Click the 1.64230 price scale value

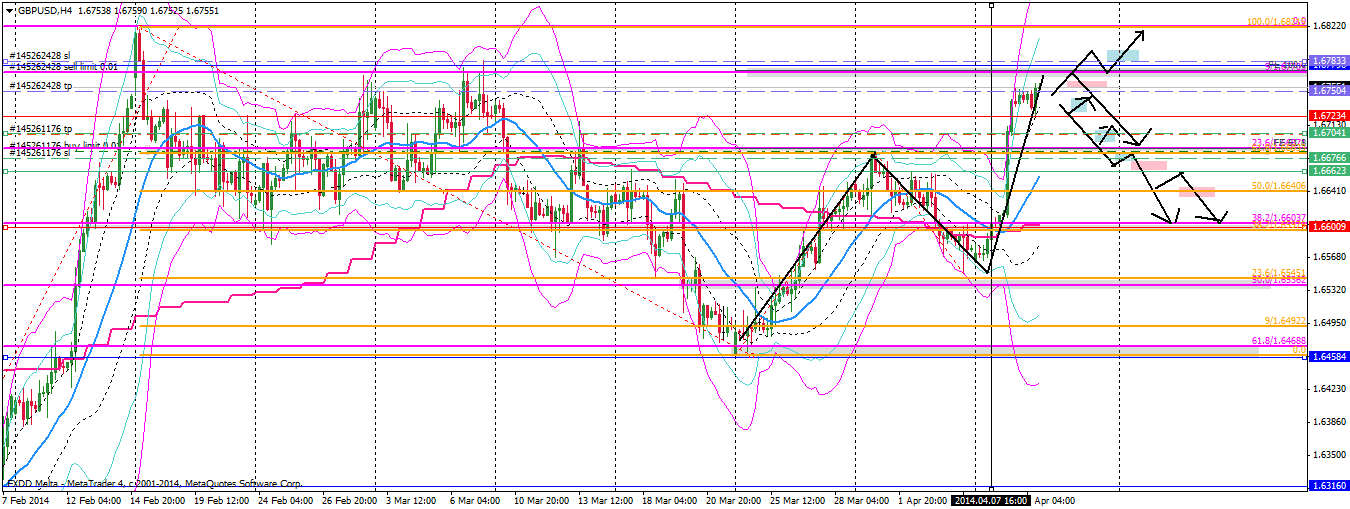pos(1329,389)
